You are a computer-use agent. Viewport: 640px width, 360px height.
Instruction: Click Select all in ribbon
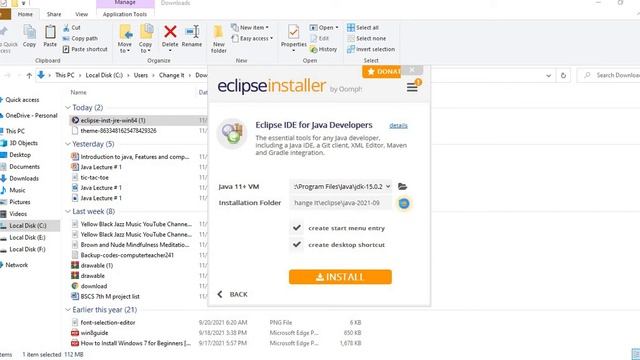coord(363,27)
